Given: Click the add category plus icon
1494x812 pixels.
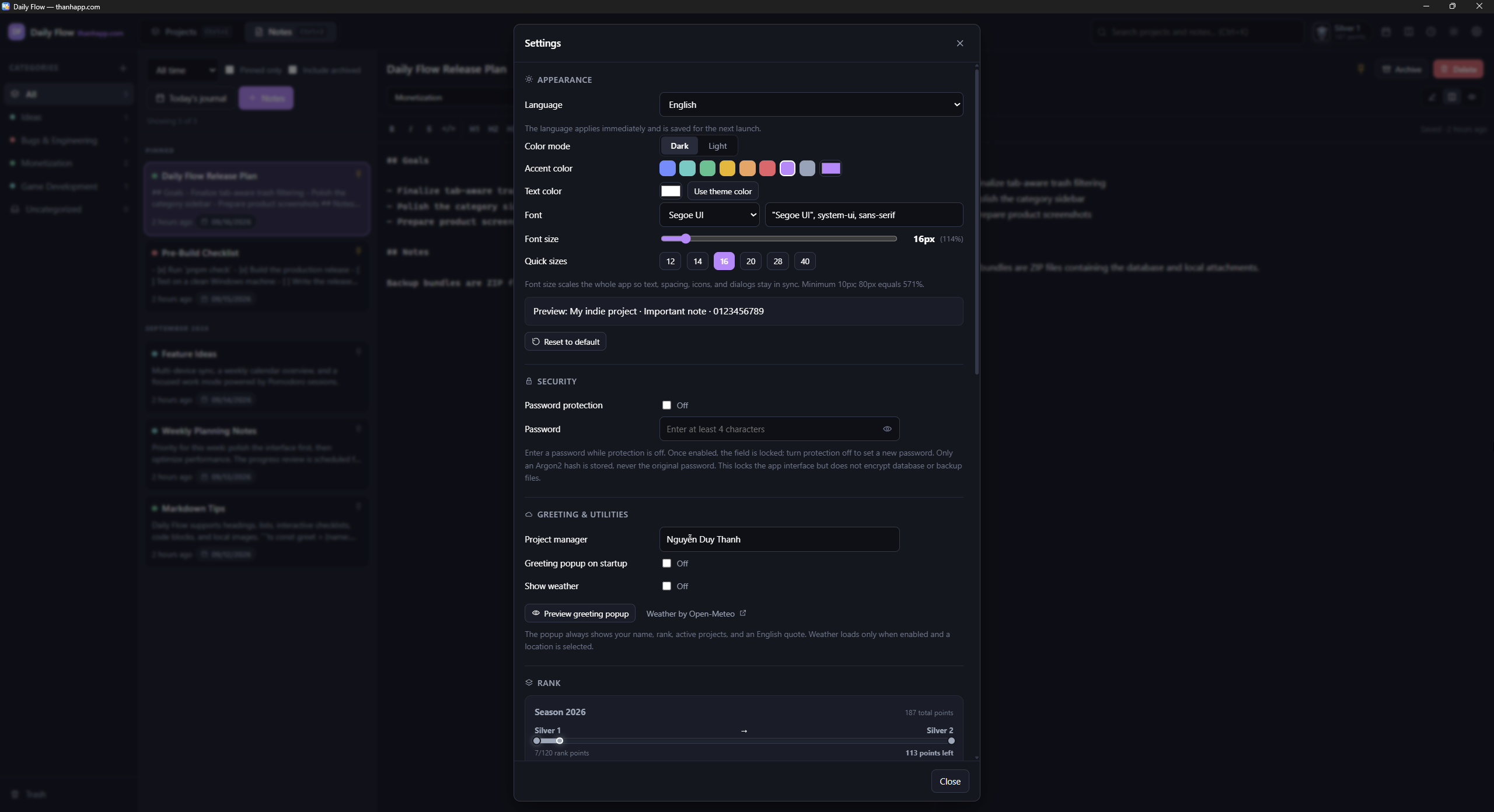Looking at the screenshot, I should [123, 68].
